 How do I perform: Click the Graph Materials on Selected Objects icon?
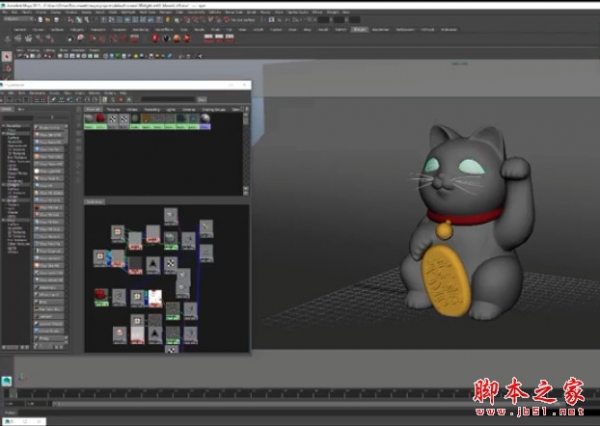click(x=69, y=100)
